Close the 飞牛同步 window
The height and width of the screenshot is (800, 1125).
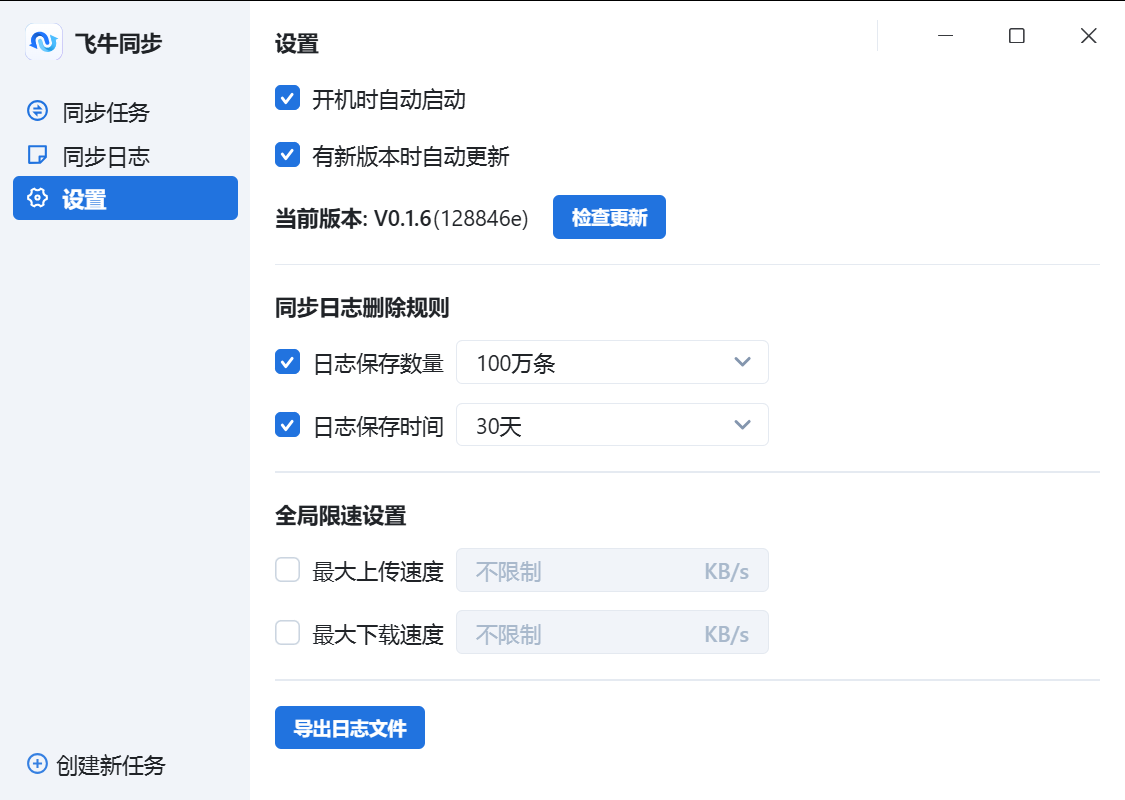pos(1089,36)
